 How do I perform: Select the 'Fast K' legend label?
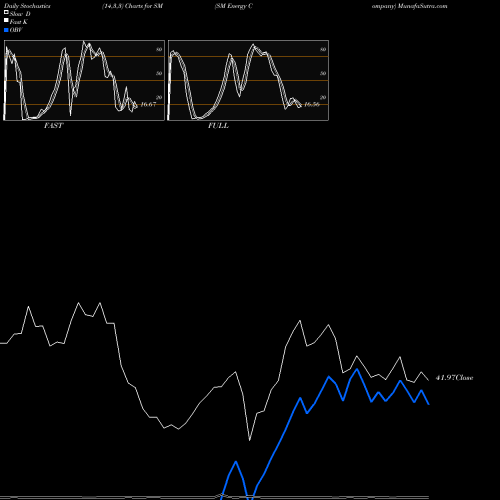coord(19,22)
